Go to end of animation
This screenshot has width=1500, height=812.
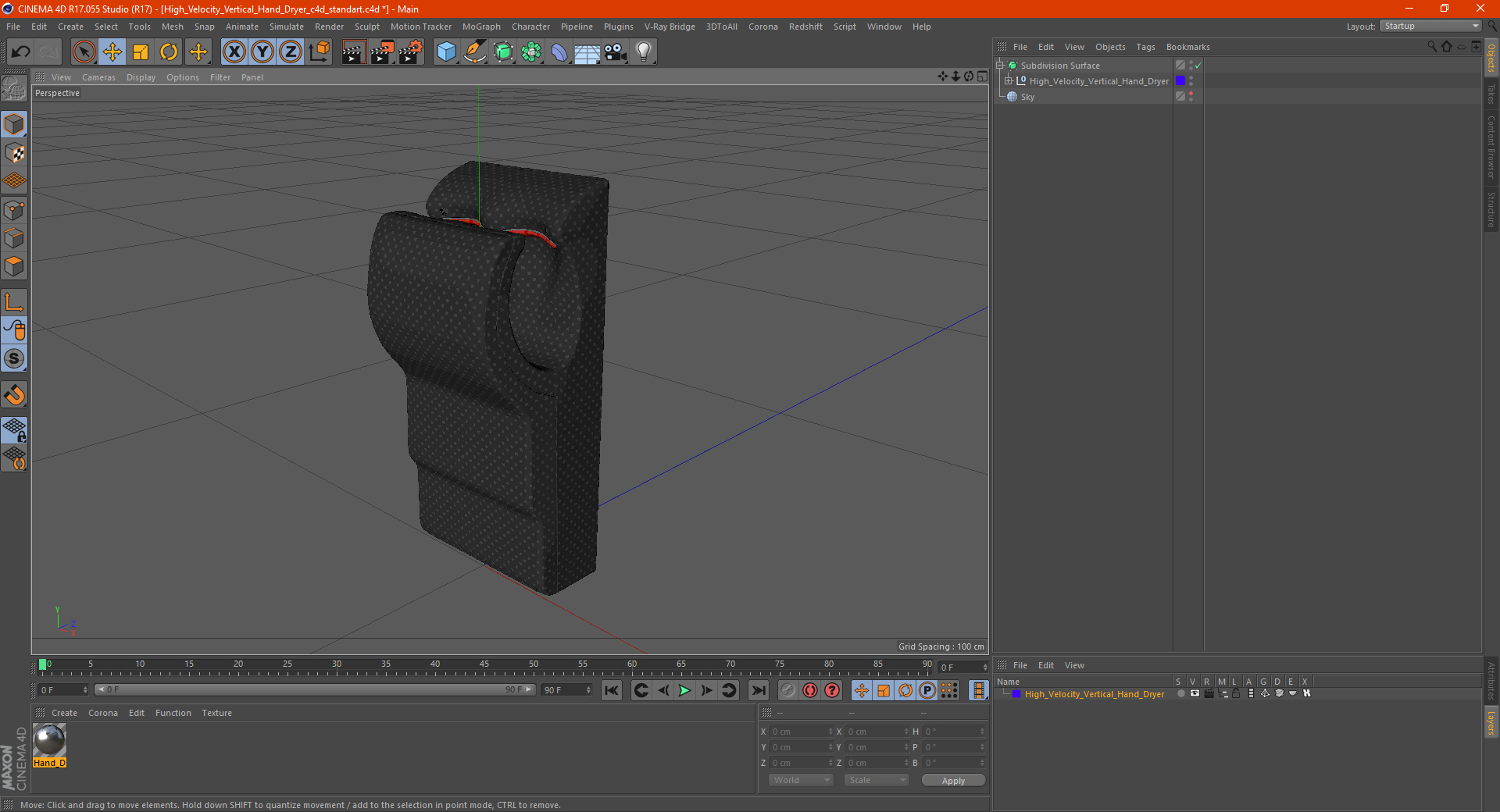758,690
